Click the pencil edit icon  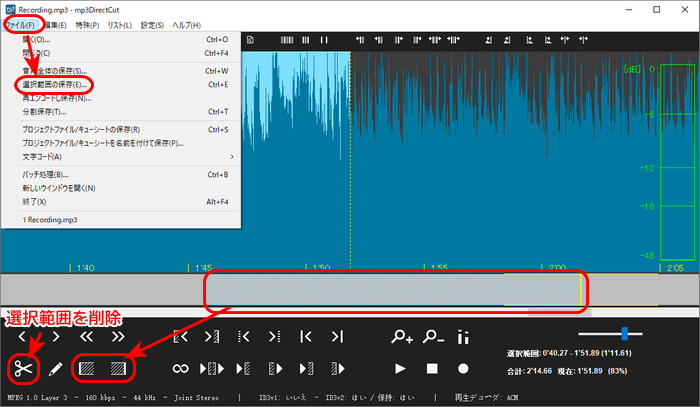coord(55,369)
